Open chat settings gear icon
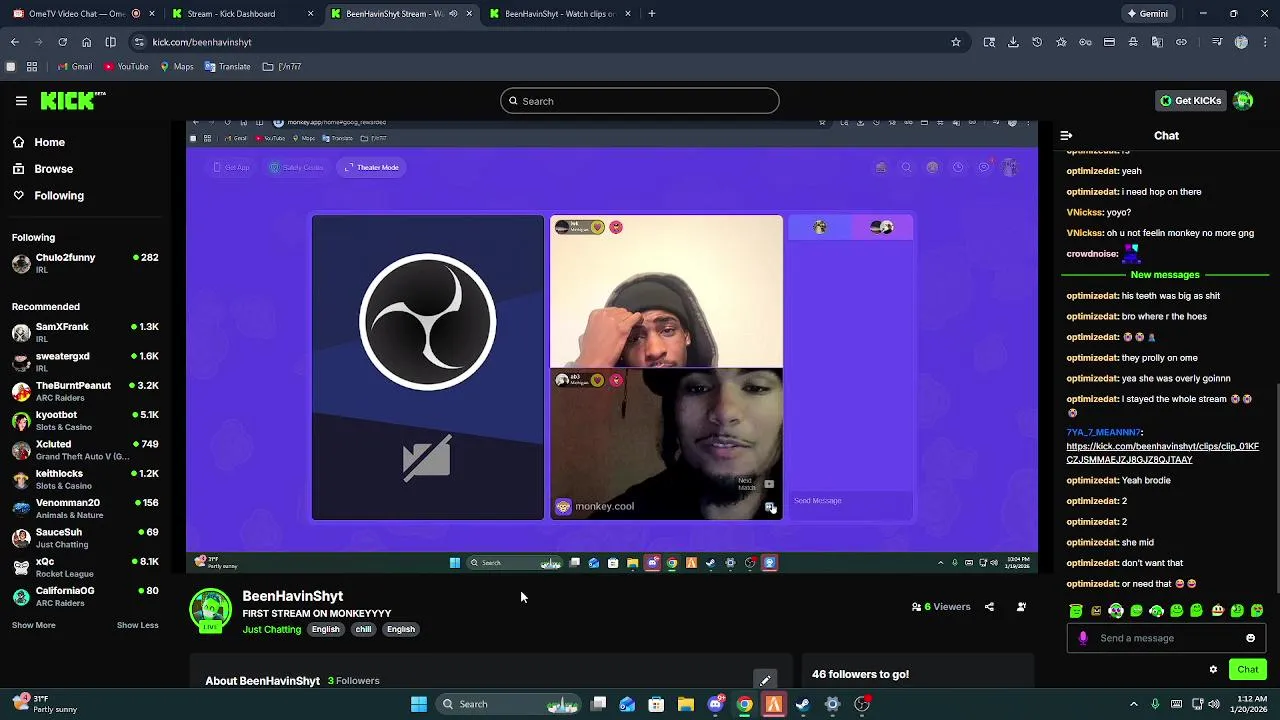This screenshot has width=1280, height=720. click(x=1213, y=670)
